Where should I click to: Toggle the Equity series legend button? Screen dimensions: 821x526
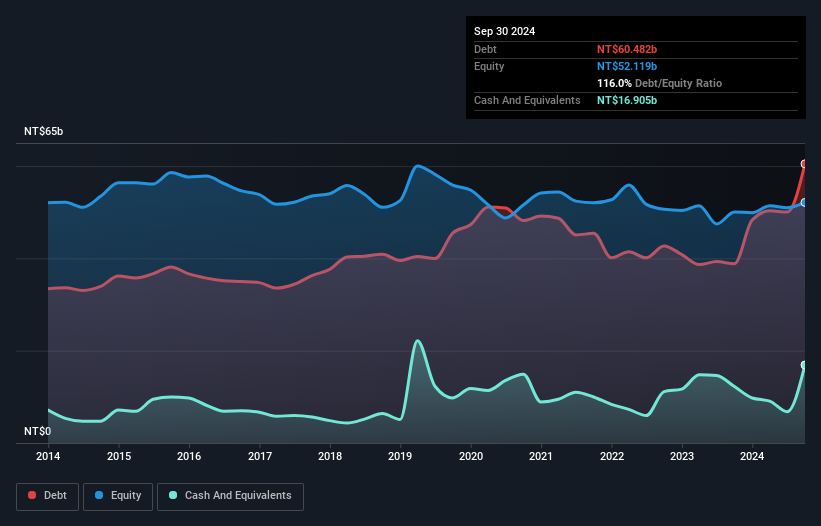(x=118, y=496)
